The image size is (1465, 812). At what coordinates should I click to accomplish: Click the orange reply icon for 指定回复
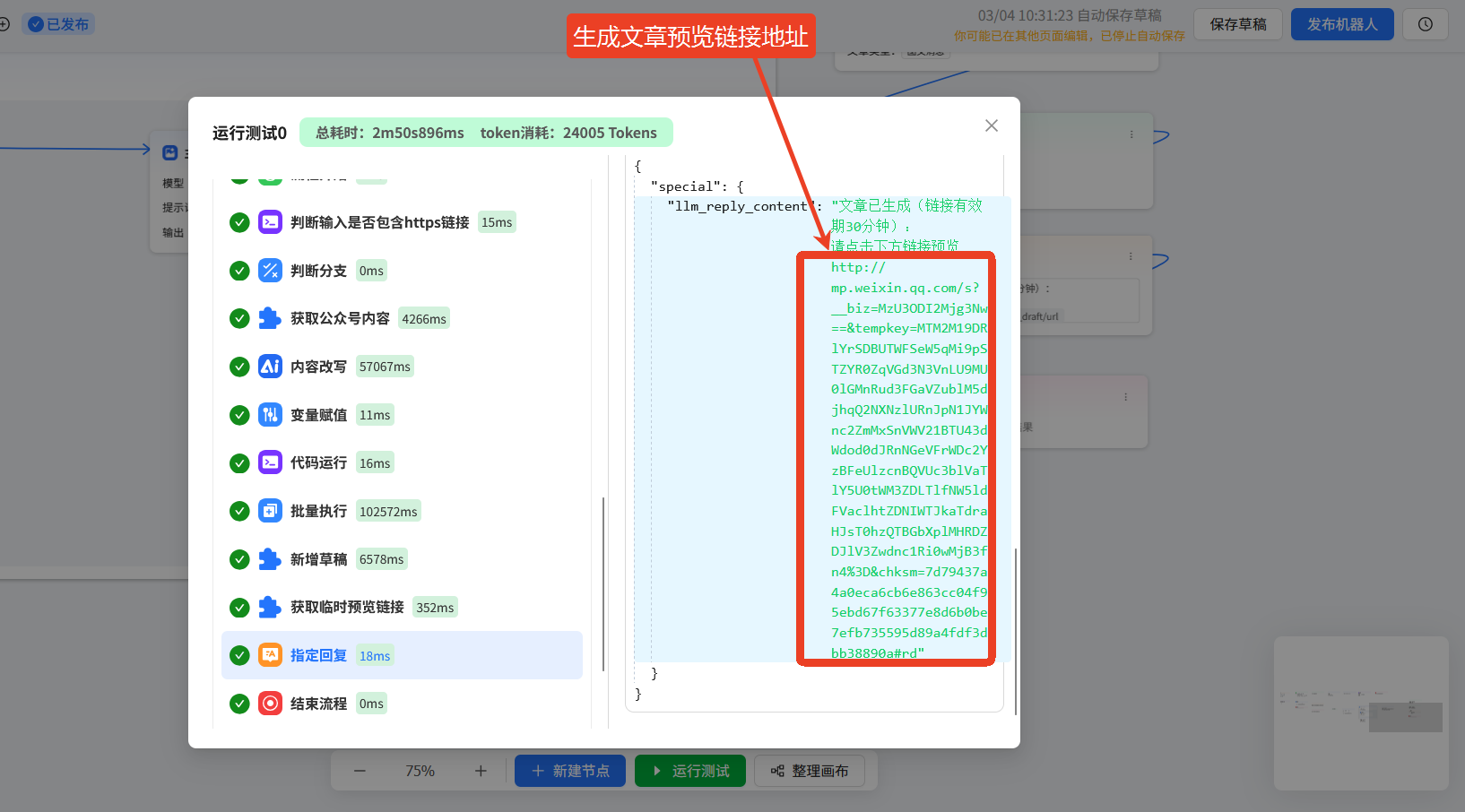270,655
